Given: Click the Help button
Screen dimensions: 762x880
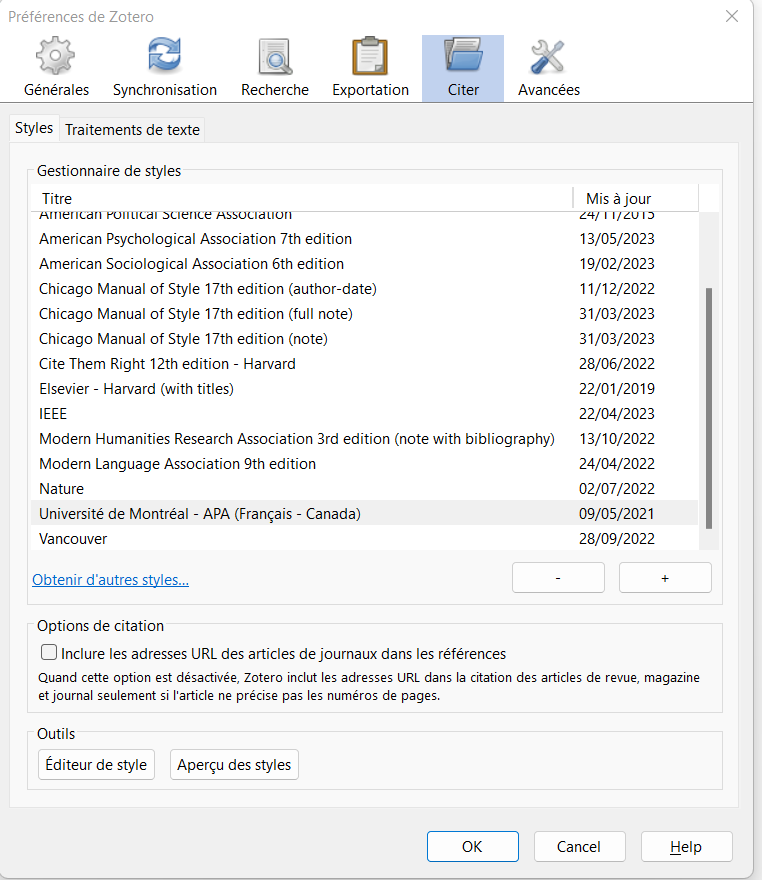Looking at the screenshot, I should coord(686,846).
